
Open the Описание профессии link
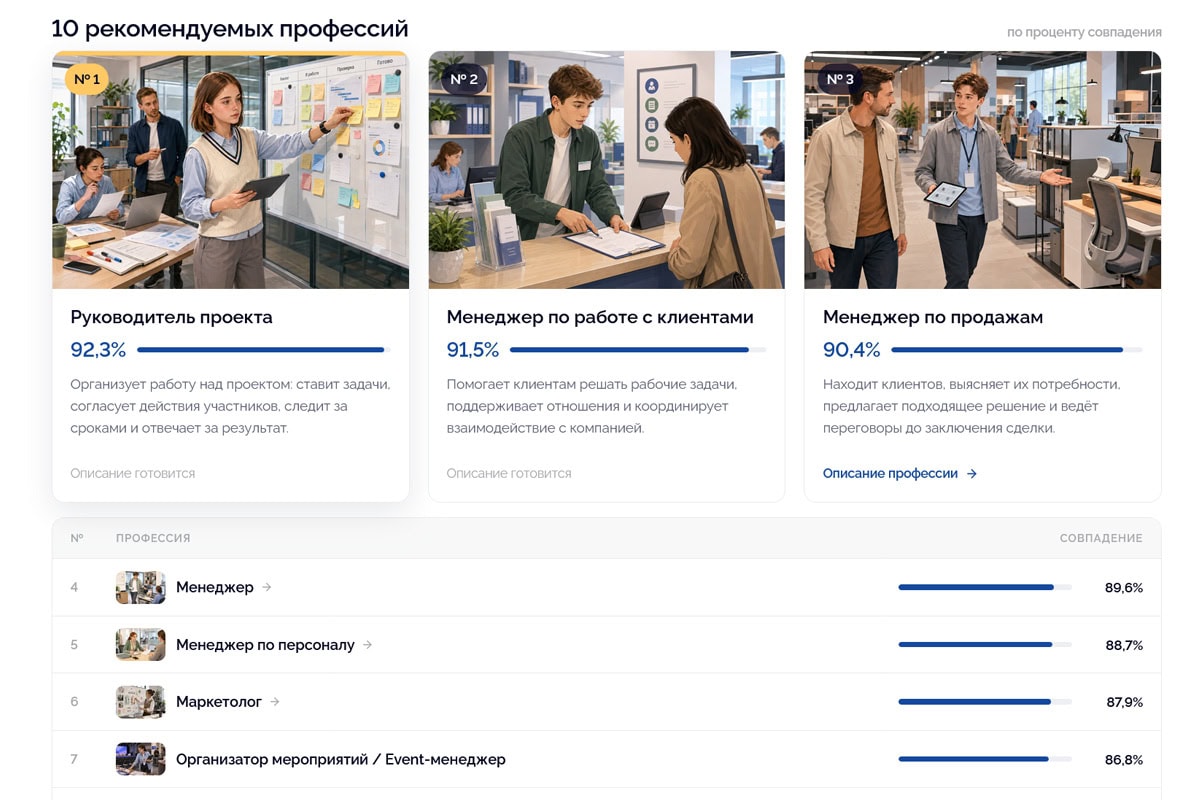pos(899,473)
